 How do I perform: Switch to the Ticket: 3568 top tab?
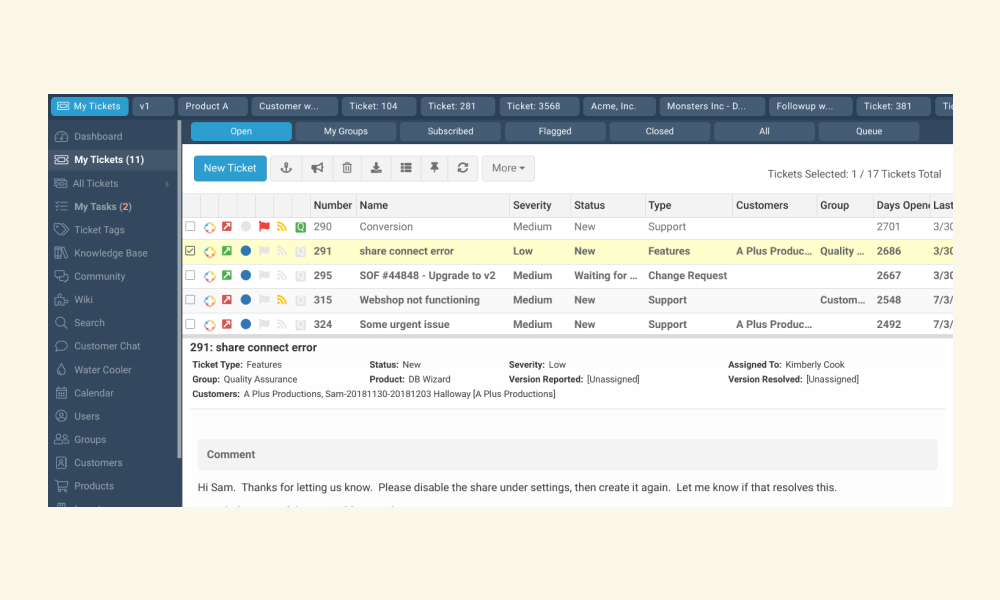pos(540,106)
